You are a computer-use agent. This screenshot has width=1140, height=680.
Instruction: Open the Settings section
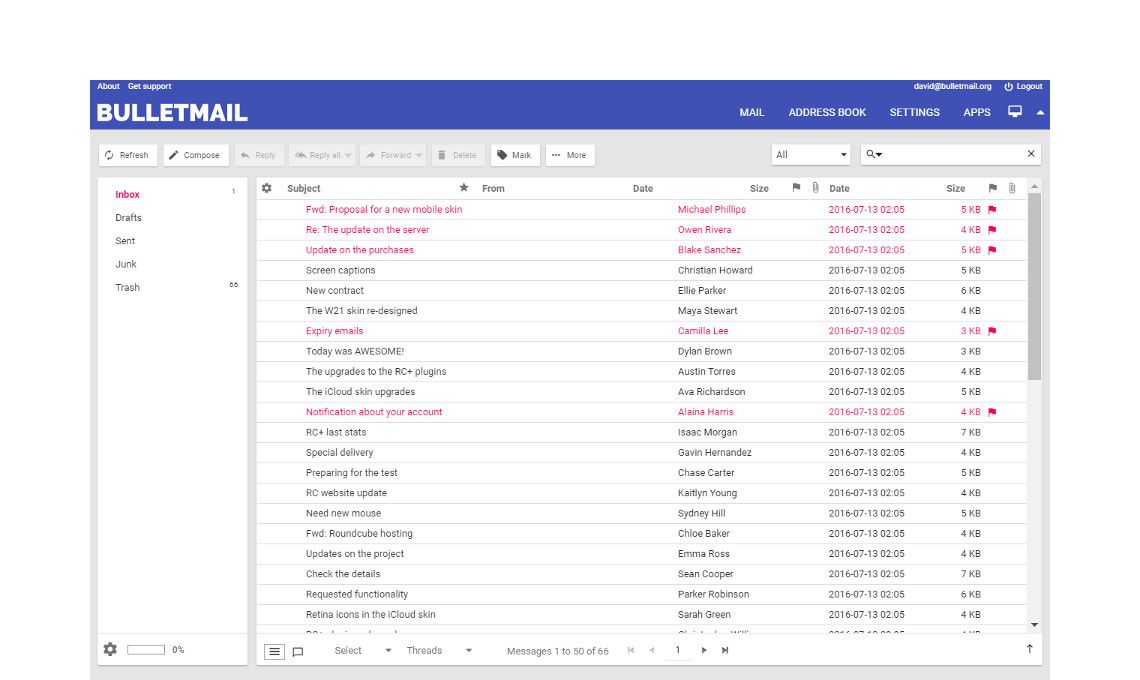pos(914,112)
